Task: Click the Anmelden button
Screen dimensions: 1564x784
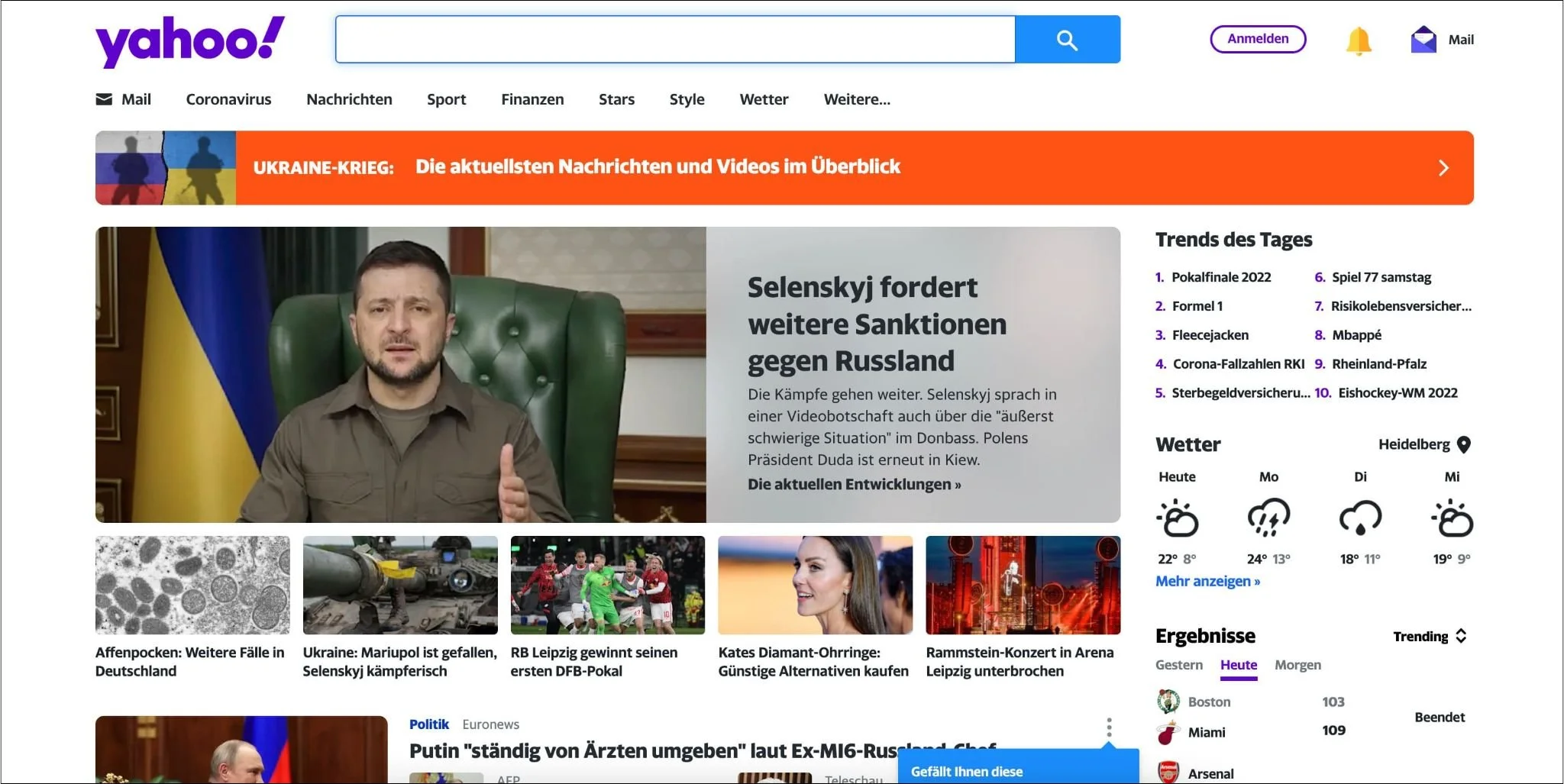Action: pyautogui.click(x=1258, y=39)
